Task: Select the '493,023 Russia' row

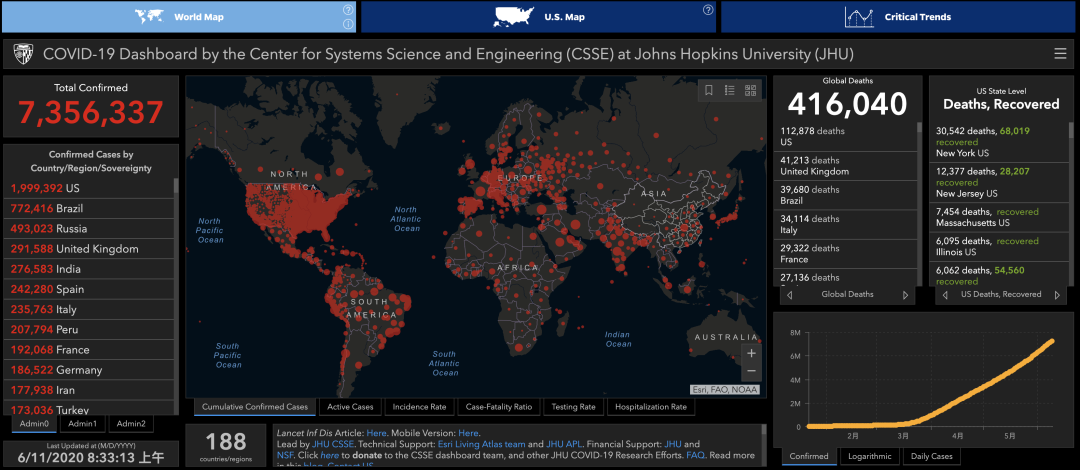Action: pos(90,229)
